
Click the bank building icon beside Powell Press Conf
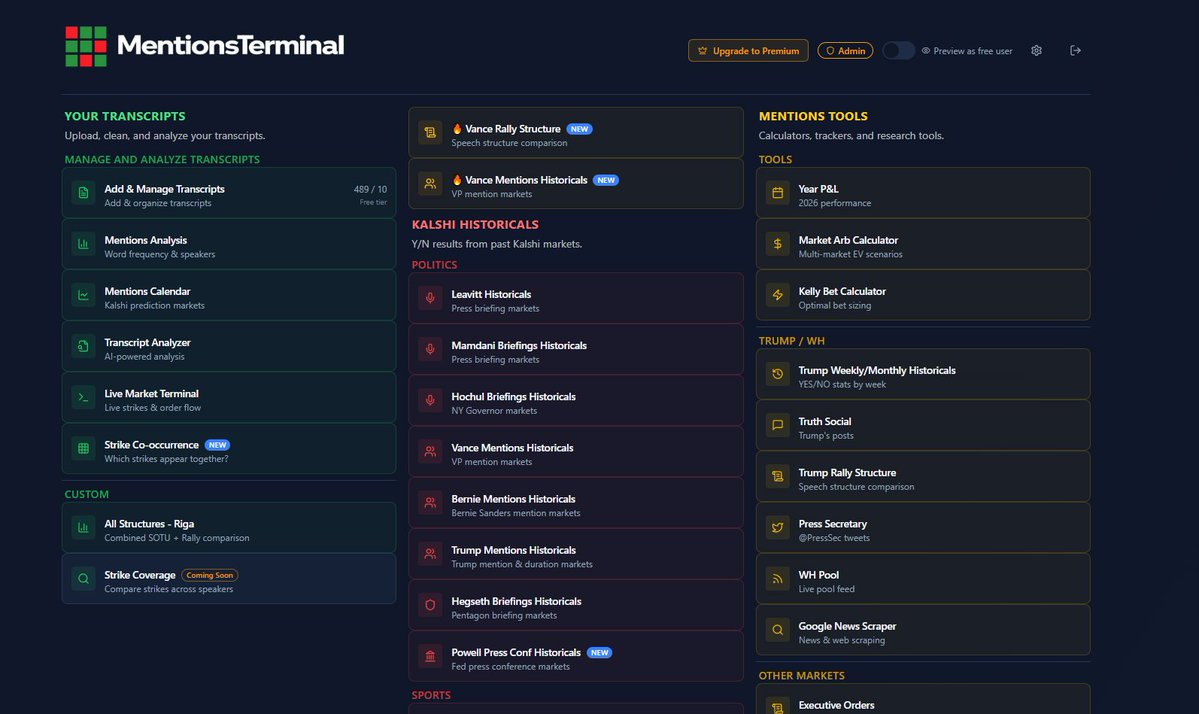coord(431,656)
